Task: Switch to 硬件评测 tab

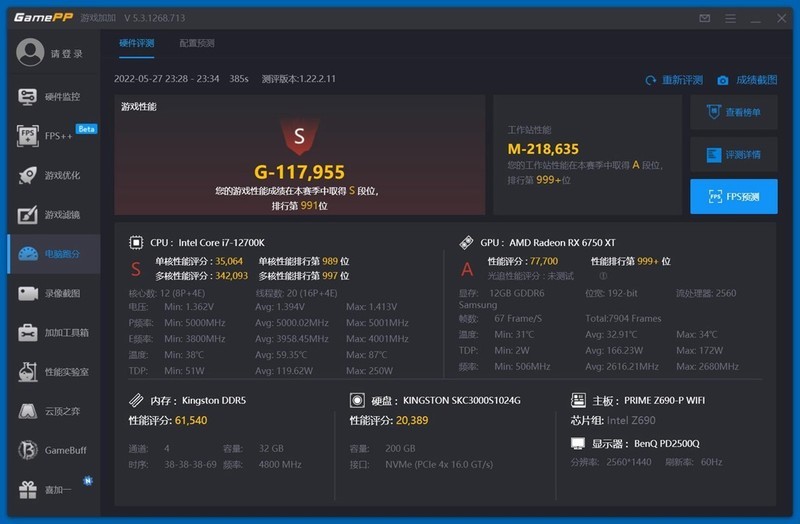Action: [x=137, y=43]
